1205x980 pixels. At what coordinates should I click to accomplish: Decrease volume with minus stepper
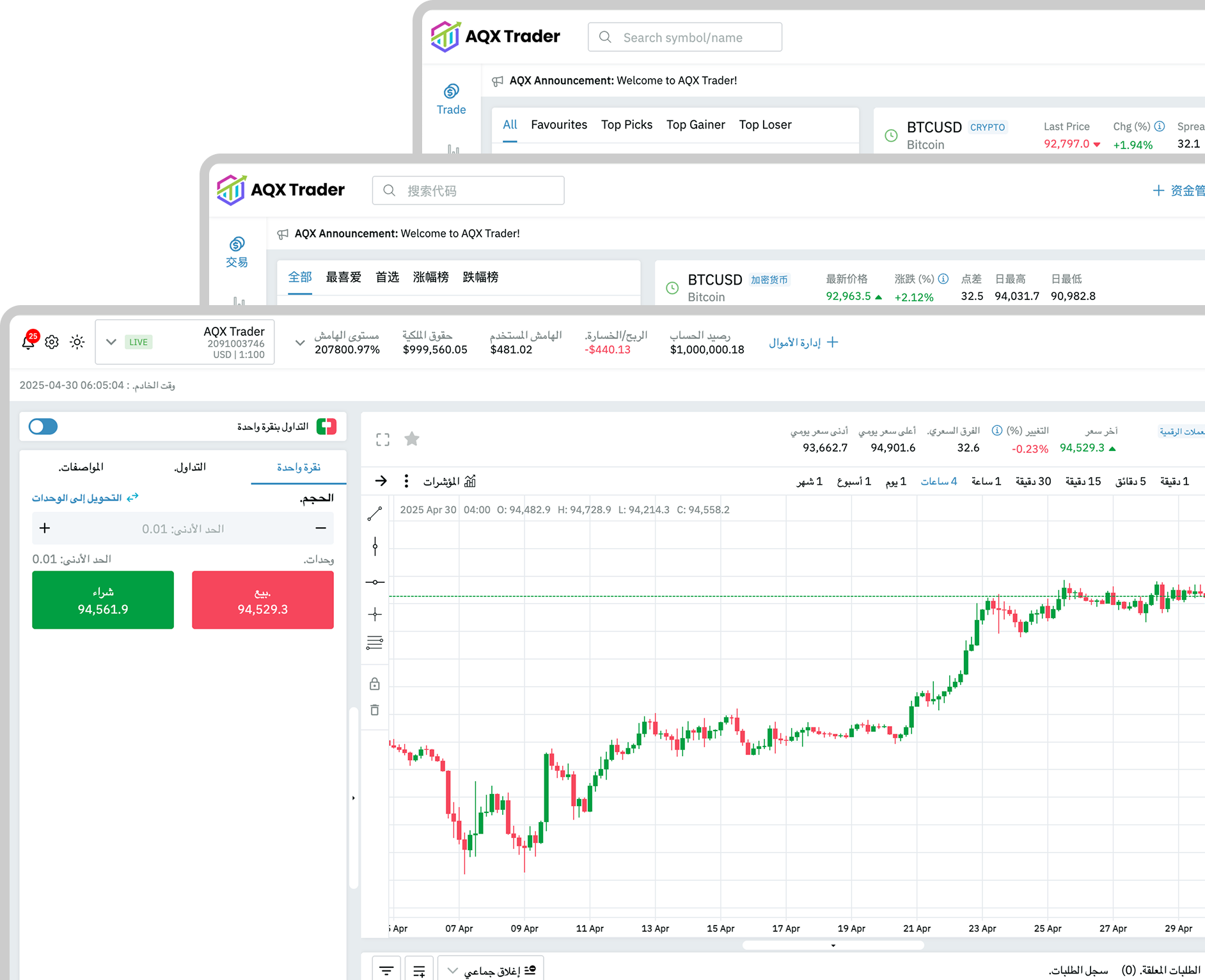pyautogui.click(x=321, y=528)
